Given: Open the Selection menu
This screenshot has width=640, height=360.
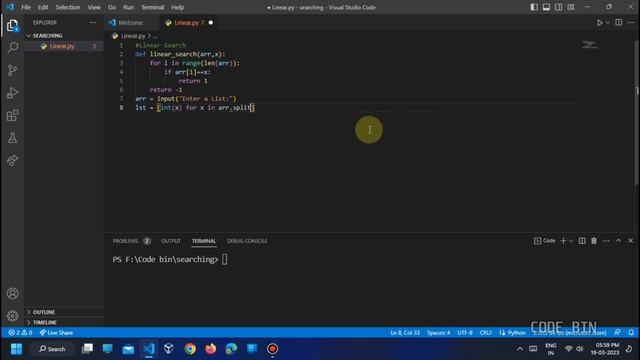Looking at the screenshot, I should click(x=68, y=7).
